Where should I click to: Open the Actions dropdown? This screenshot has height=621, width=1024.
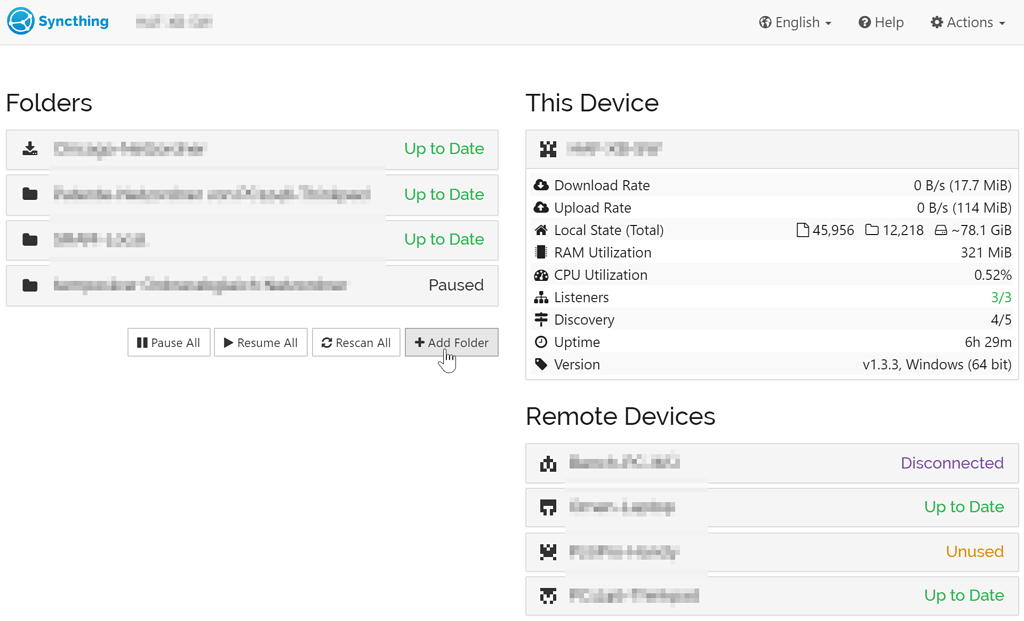[x=966, y=21]
